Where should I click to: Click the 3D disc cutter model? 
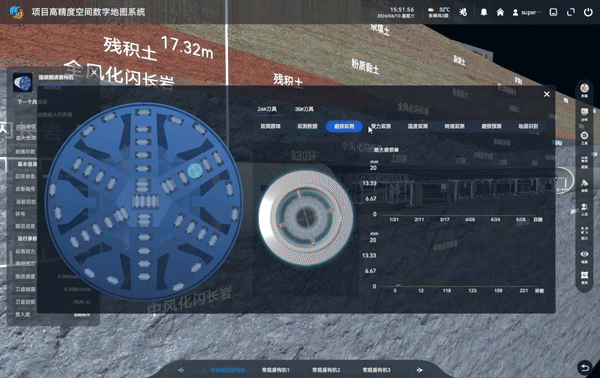(x=306, y=218)
